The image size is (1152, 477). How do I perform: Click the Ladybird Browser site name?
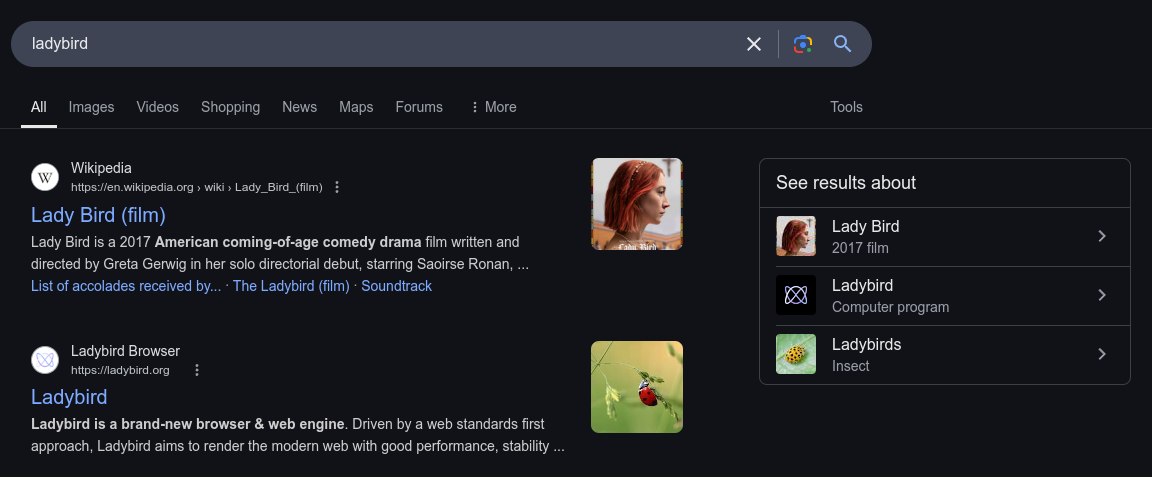click(126, 351)
